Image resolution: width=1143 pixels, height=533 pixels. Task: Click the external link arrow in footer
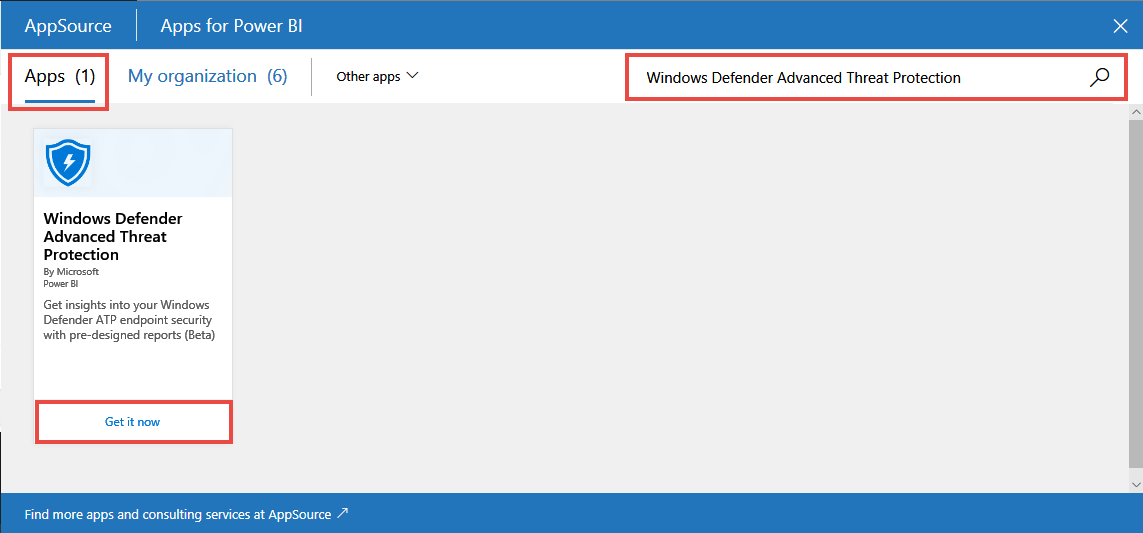pos(343,514)
